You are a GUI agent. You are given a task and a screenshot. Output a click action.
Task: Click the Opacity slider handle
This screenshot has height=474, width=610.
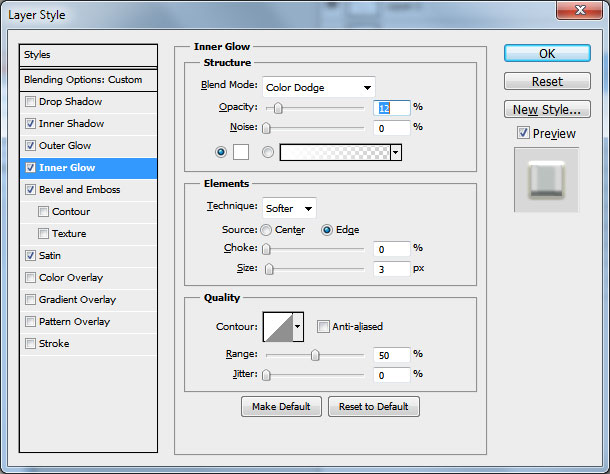click(x=278, y=108)
